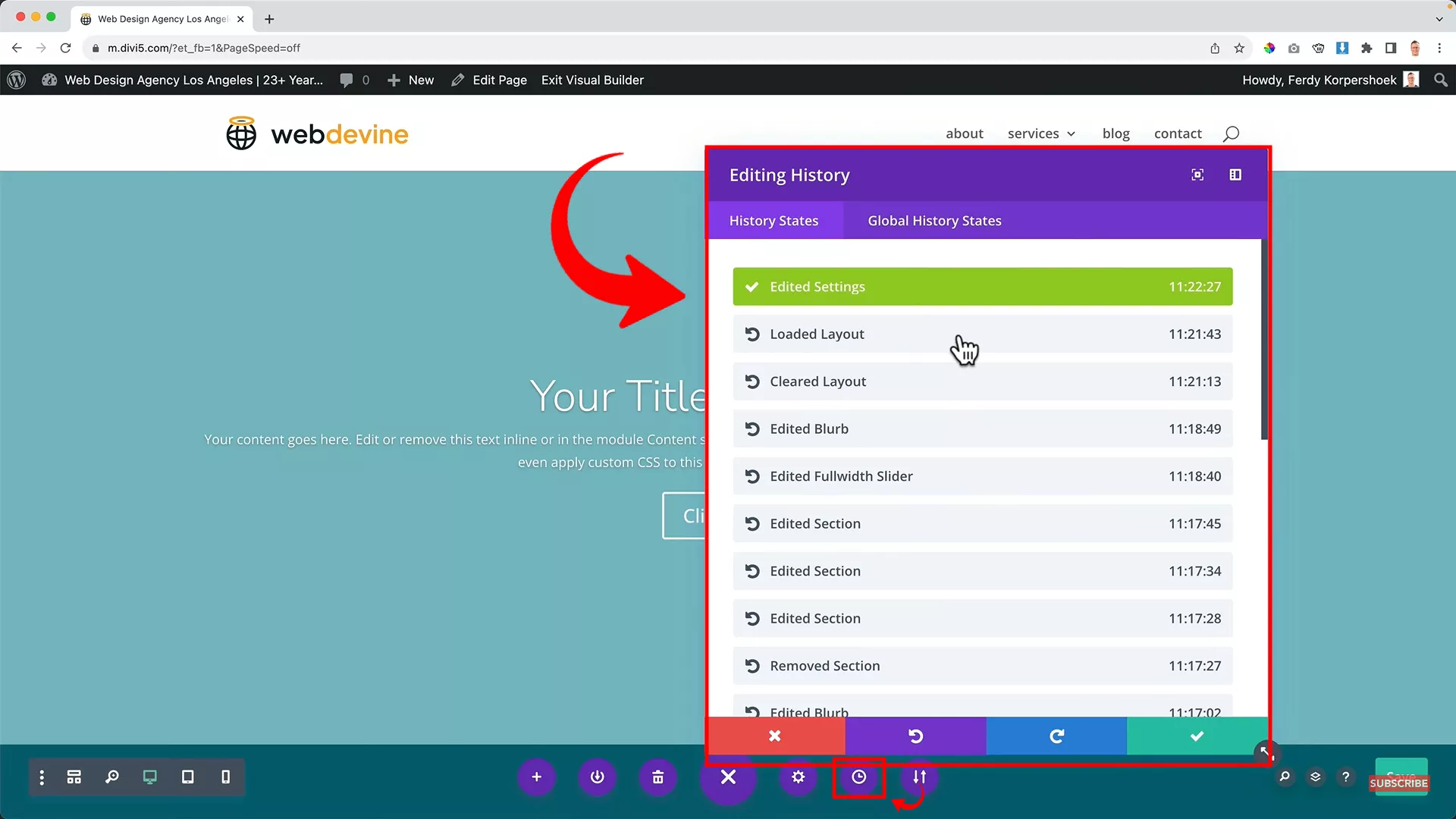
Task: Expand the three-dot options menu bottom left
Action: [x=42, y=777]
